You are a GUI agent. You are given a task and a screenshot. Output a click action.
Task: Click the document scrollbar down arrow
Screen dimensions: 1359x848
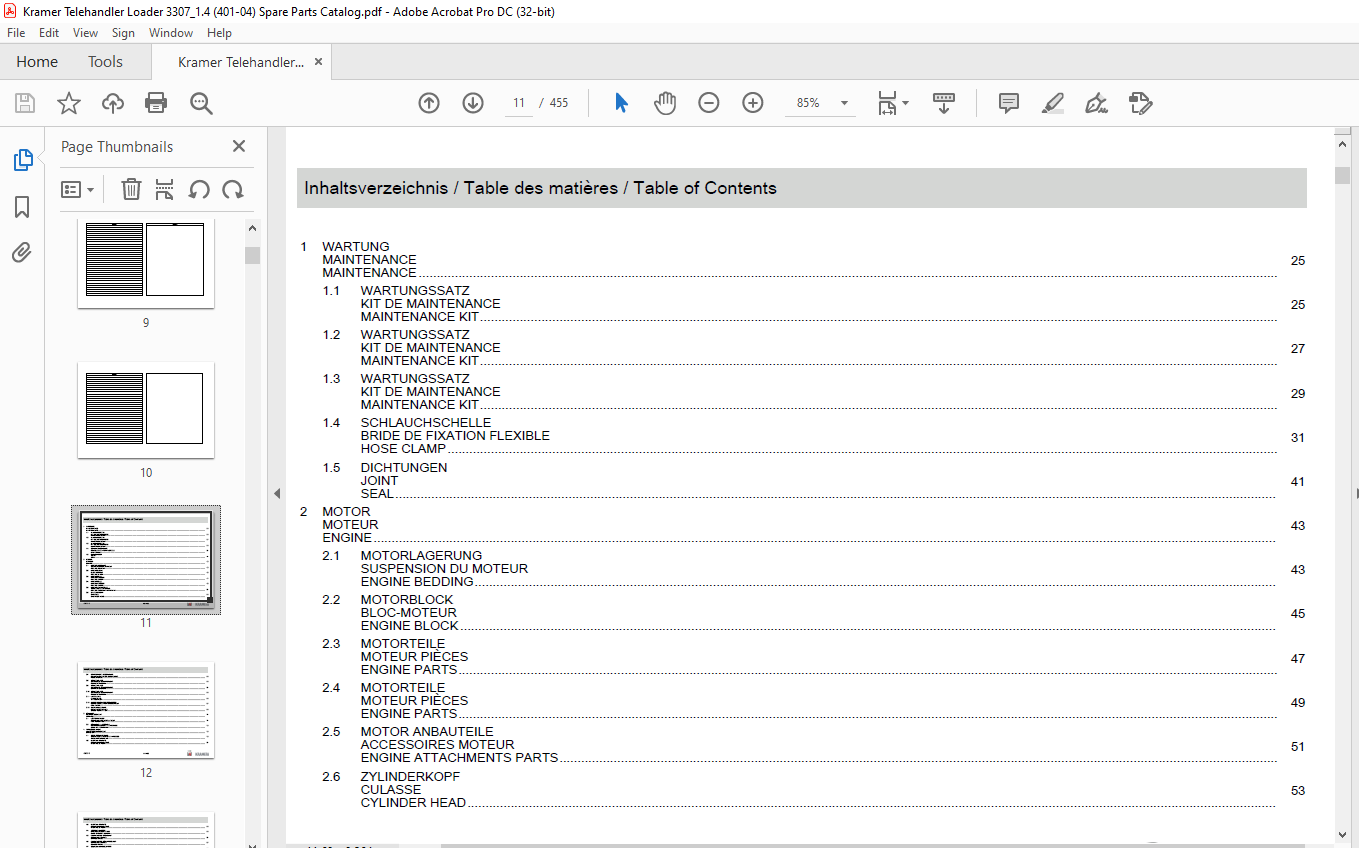(x=1342, y=835)
